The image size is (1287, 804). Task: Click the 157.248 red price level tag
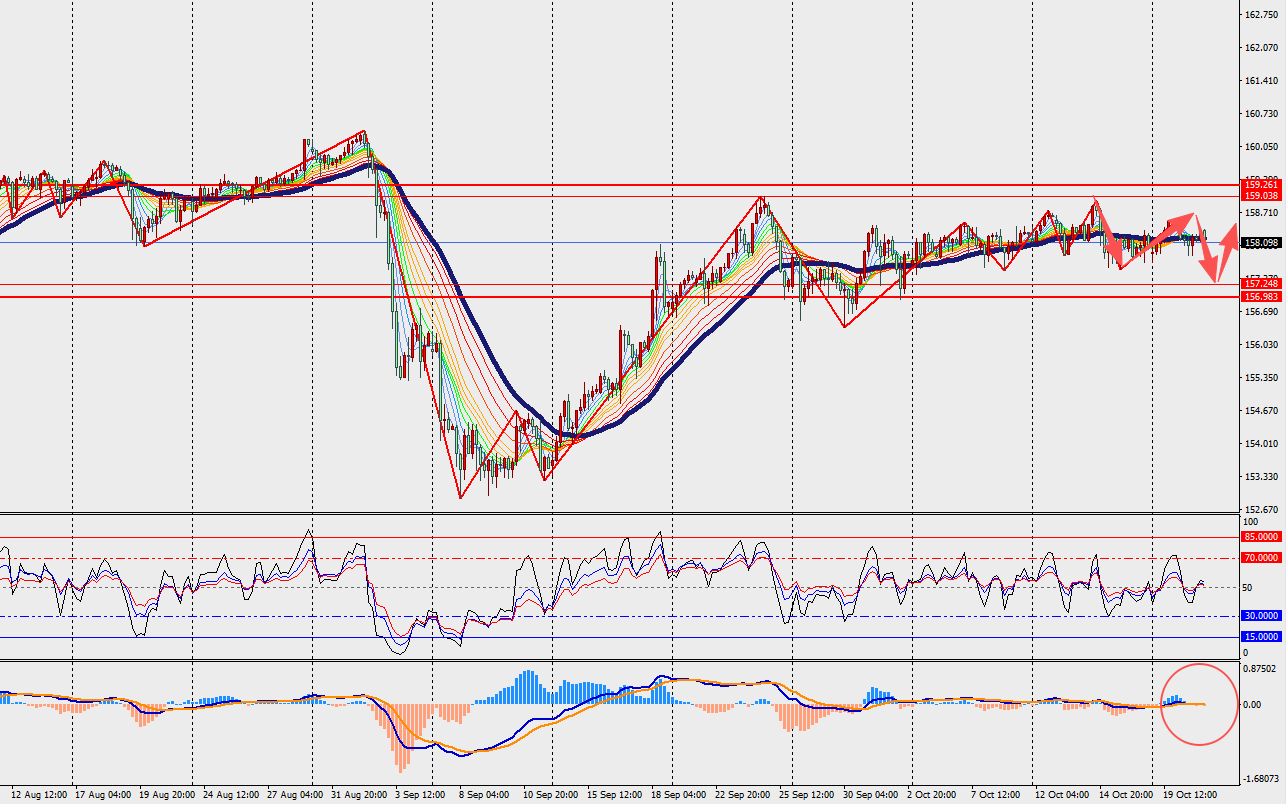point(1263,284)
